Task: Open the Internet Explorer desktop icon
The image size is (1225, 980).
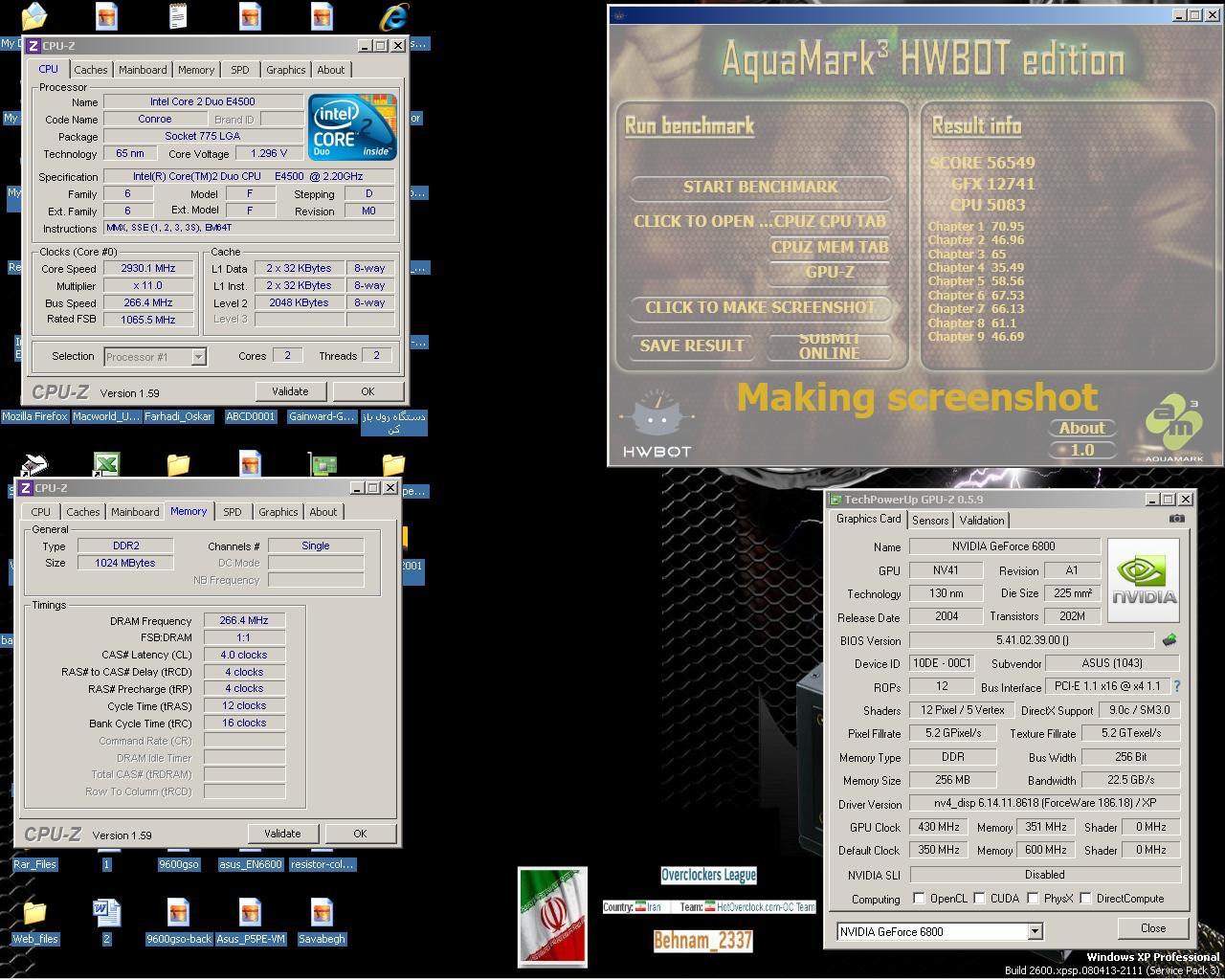Action: (x=393, y=16)
